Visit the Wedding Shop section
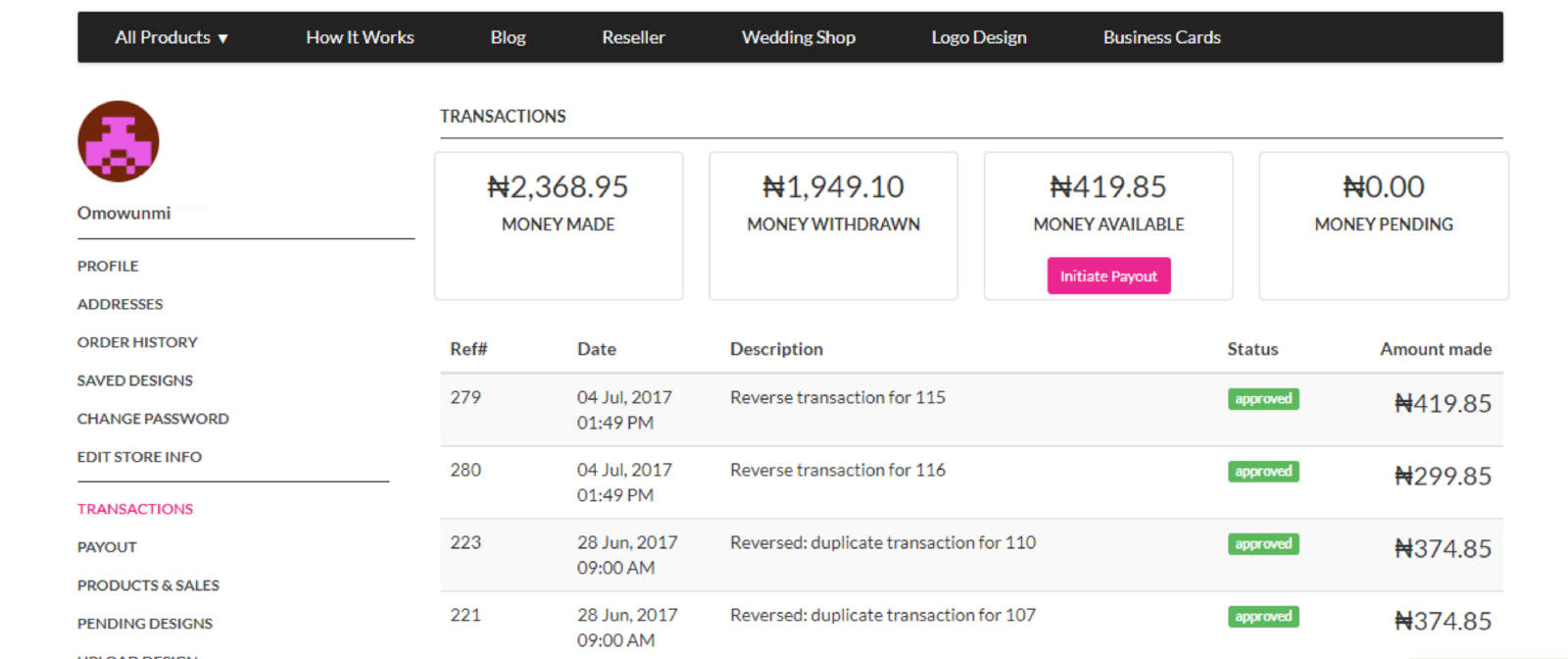This screenshot has width=1568, height=659. pyautogui.click(x=798, y=37)
